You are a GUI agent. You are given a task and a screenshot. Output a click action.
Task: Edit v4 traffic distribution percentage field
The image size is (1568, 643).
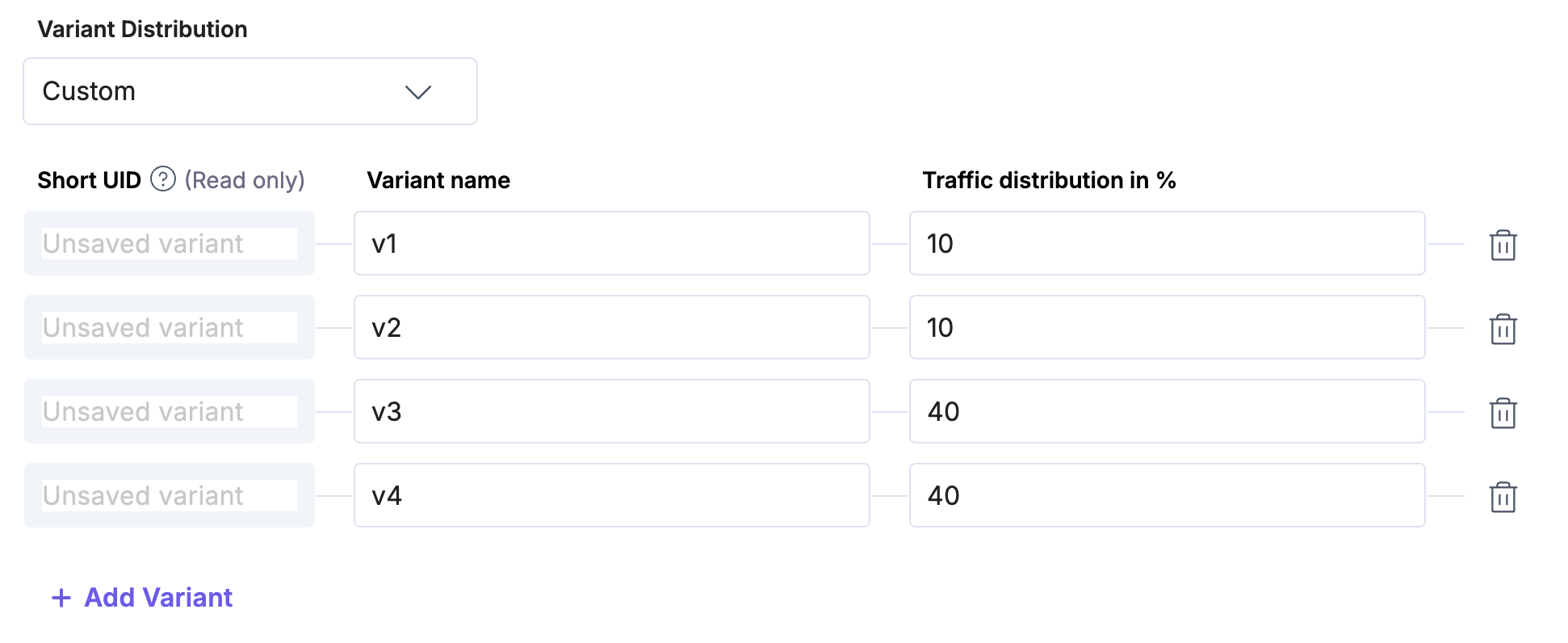pos(1167,495)
